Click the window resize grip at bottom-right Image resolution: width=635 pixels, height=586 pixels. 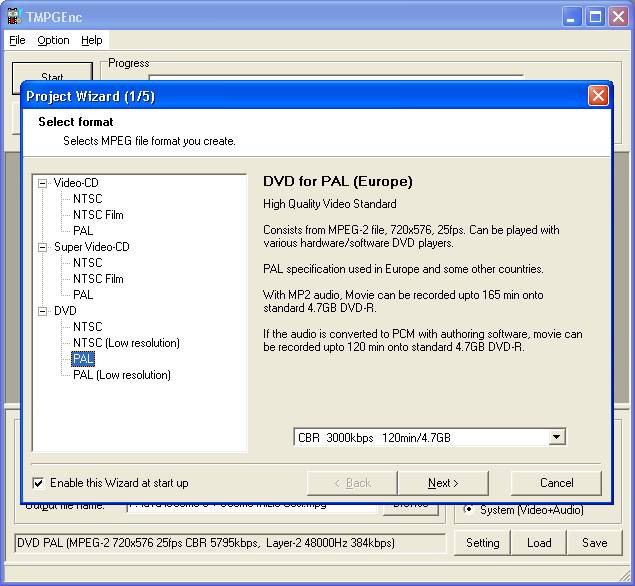click(x=625, y=576)
